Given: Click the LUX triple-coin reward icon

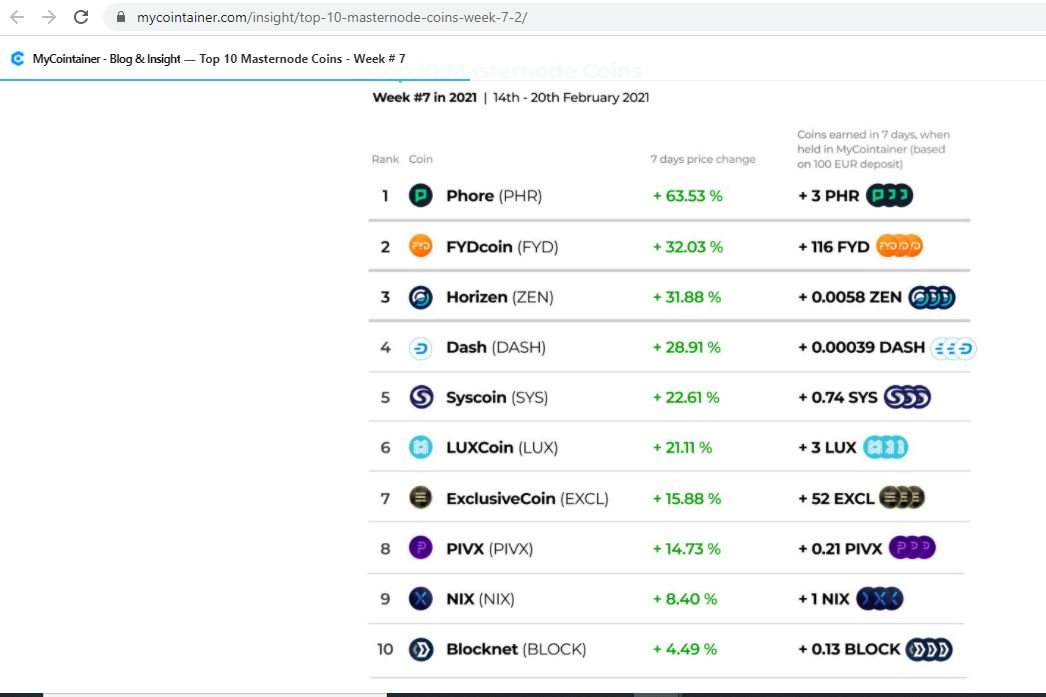Looking at the screenshot, I should pyautogui.click(x=886, y=447).
